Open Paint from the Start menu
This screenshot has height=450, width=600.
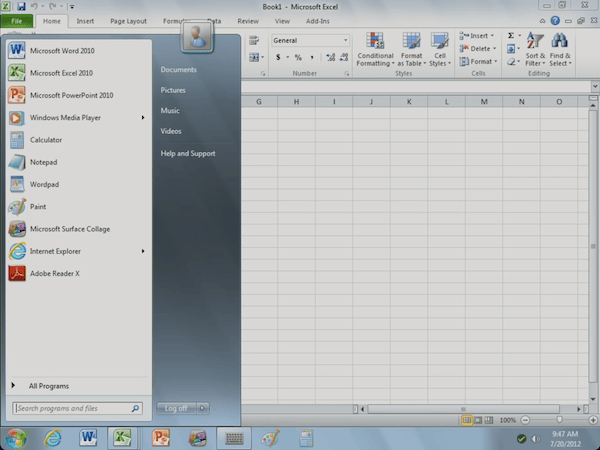(37, 206)
